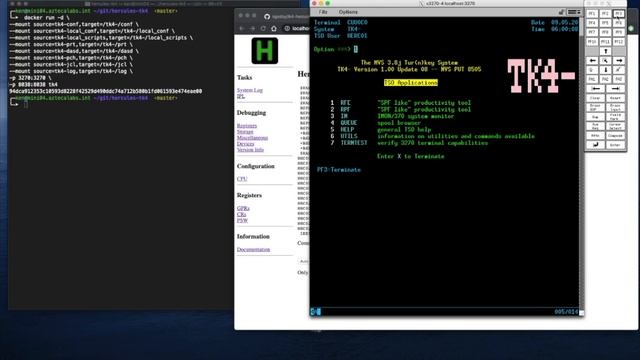640x360 pixels.
Task: Open the Devices debugging link
Action: click(245, 144)
